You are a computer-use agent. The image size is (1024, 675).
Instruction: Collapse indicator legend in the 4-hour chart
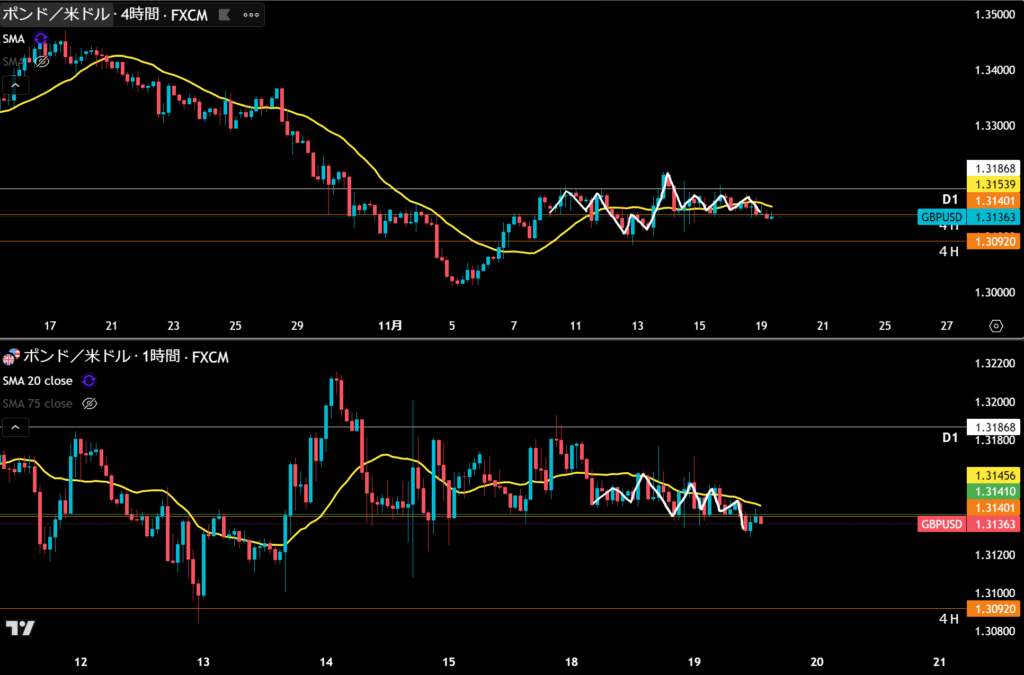14,85
